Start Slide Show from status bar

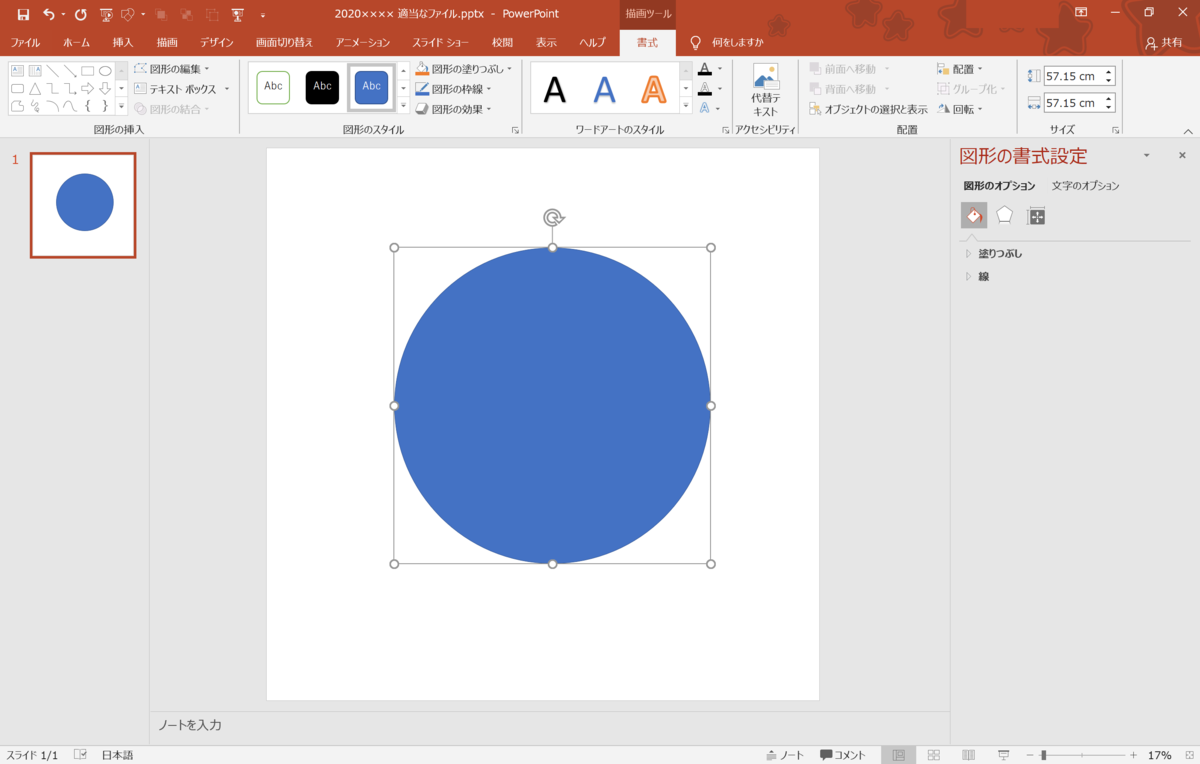pyautogui.click(x=1003, y=755)
